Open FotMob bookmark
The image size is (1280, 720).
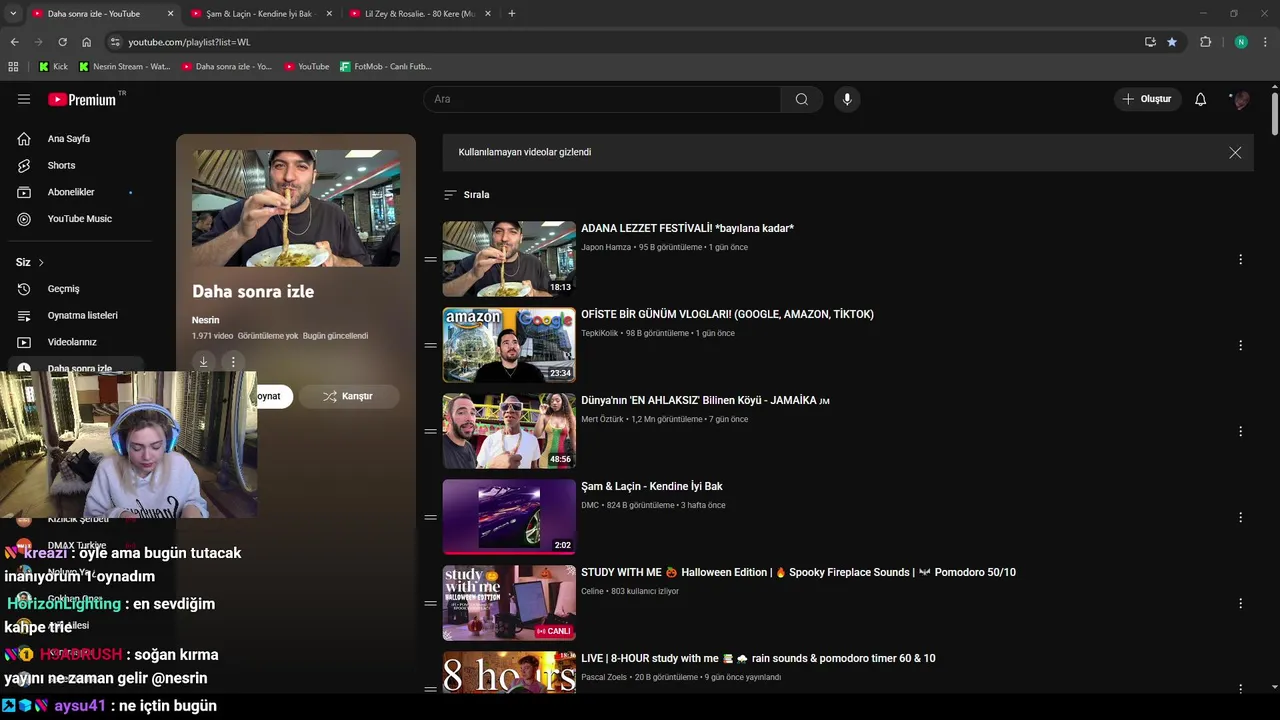pyautogui.click(x=385, y=67)
